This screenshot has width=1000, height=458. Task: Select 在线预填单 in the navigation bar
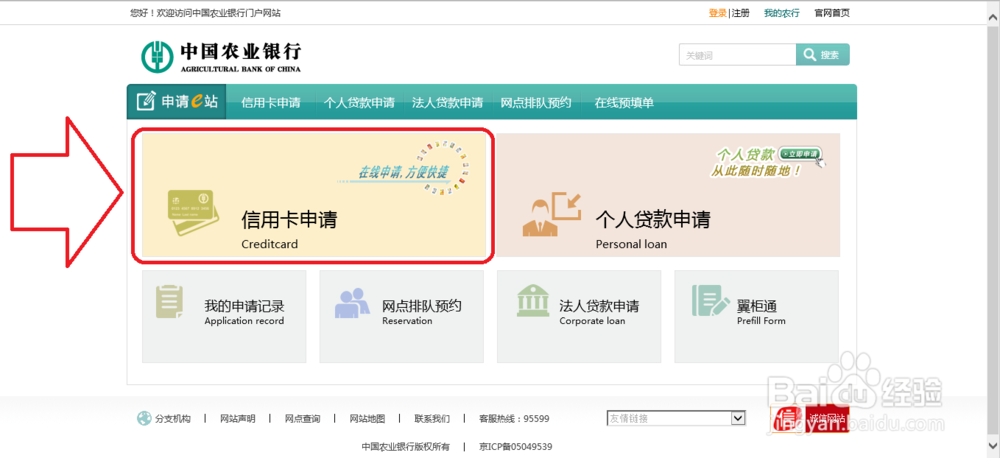pos(624,103)
